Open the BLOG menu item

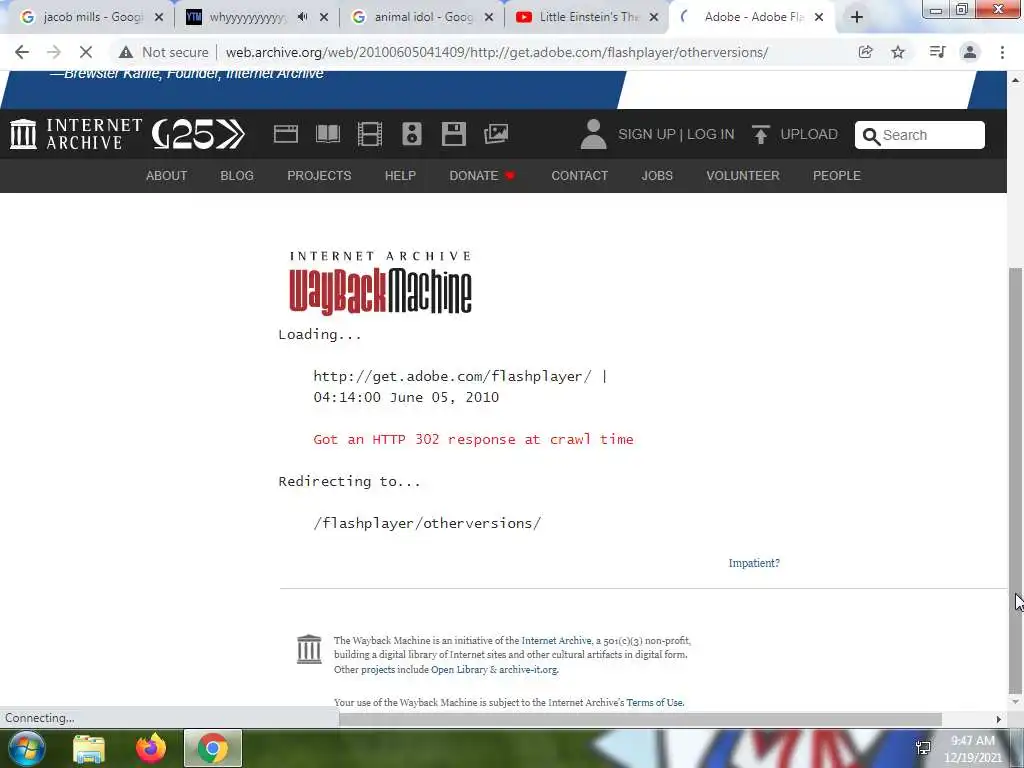[237, 176]
